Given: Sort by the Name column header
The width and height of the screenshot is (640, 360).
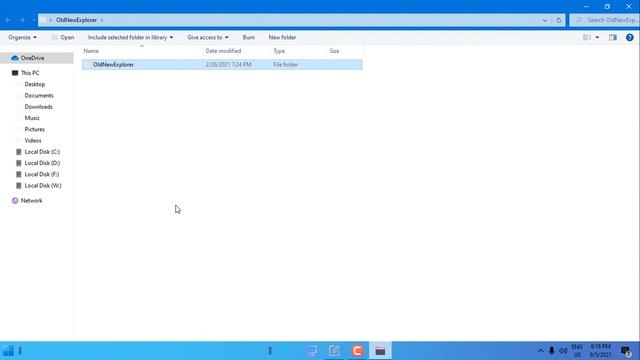Looking at the screenshot, I should 141,51.
